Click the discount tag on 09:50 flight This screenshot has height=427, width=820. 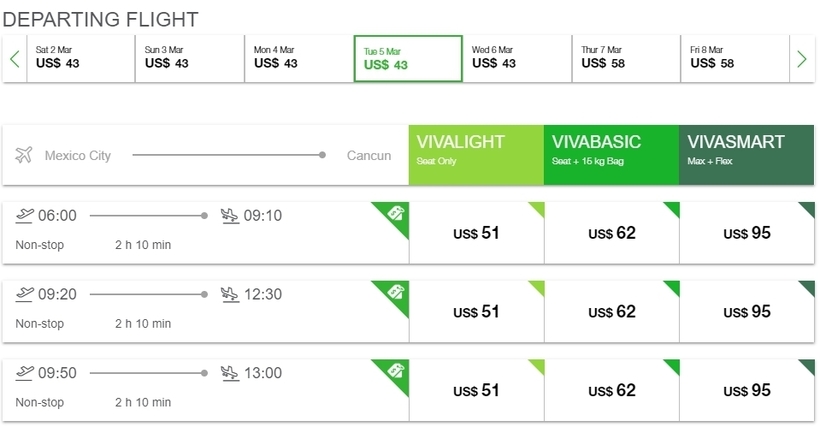[396, 371]
